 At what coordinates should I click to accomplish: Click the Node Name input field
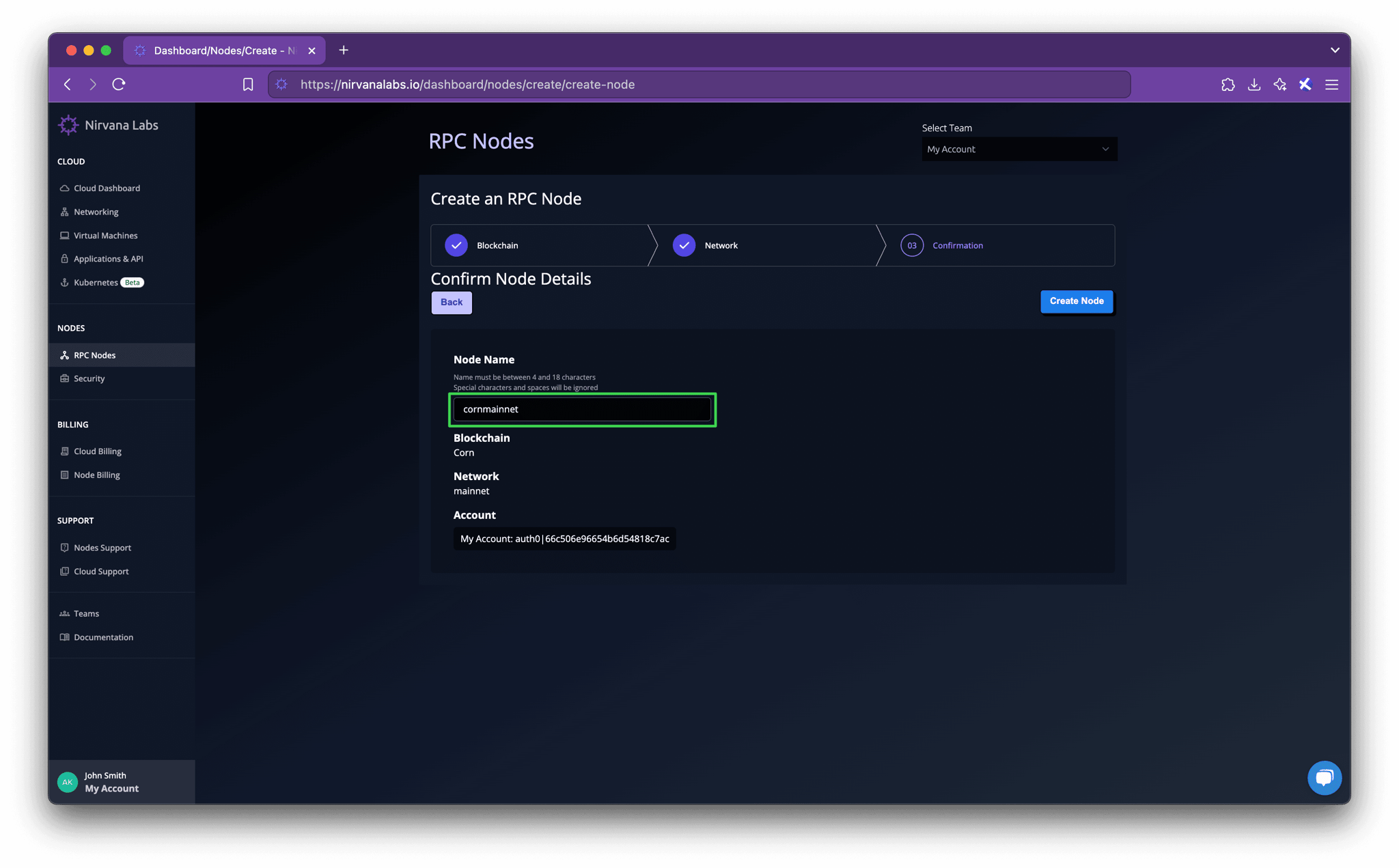tap(582, 409)
